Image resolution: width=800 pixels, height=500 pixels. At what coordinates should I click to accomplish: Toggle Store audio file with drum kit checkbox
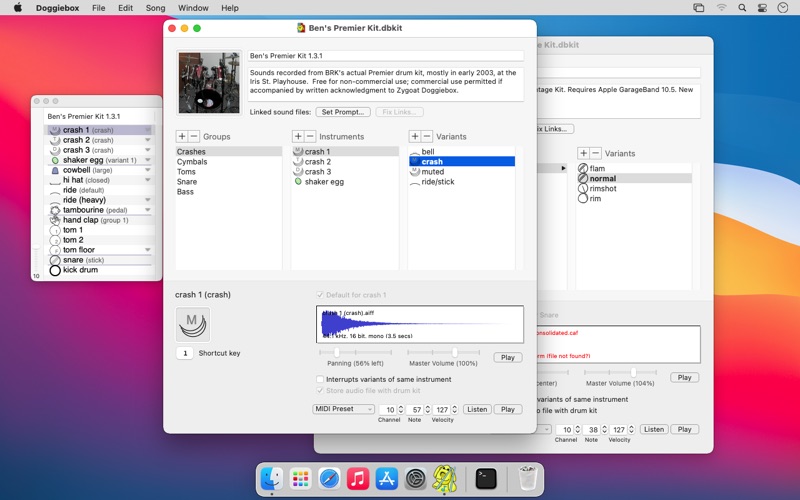click(x=320, y=390)
